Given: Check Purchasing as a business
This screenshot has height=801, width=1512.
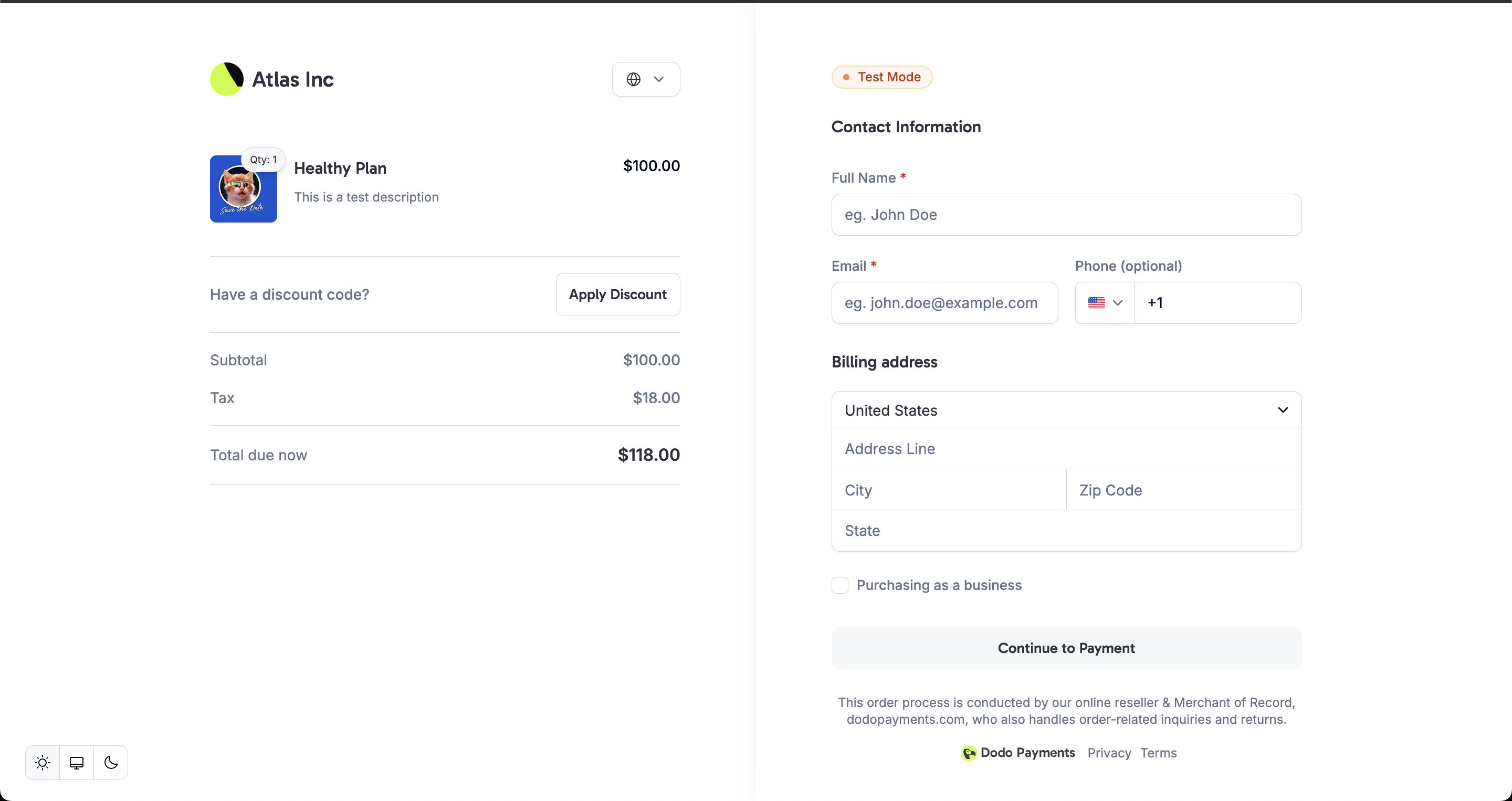Looking at the screenshot, I should [840, 585].
